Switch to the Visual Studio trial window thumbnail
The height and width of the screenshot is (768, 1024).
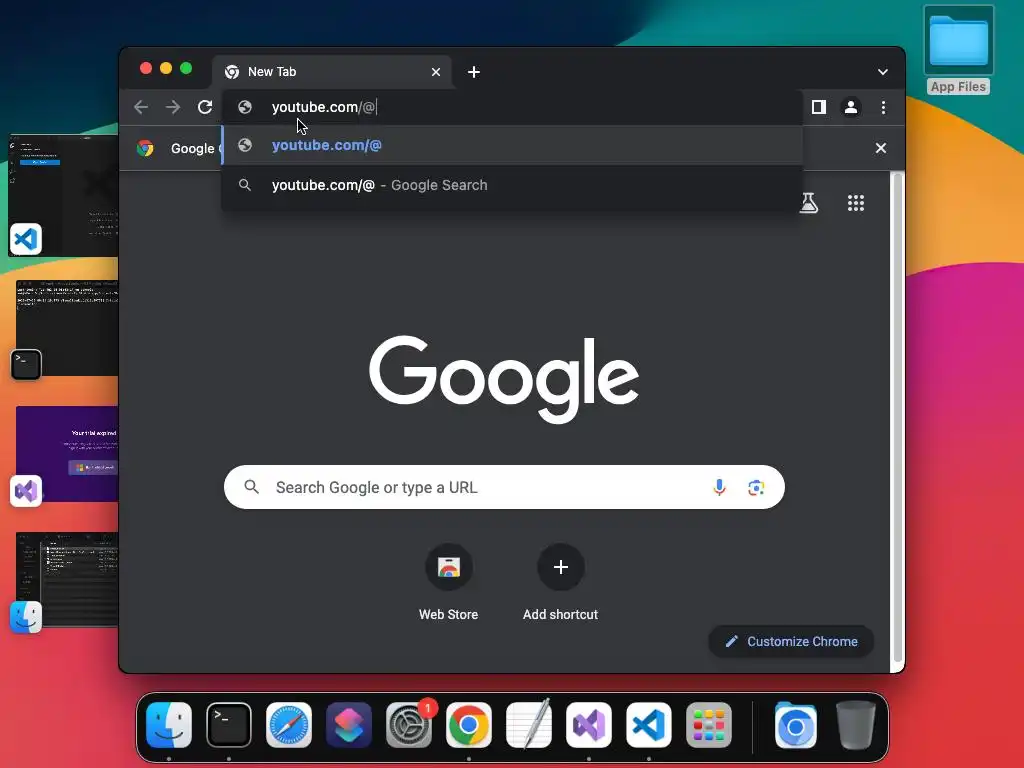click(x=66, y=456)
